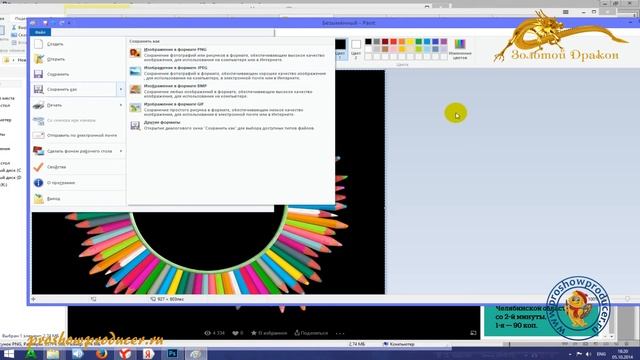Pick the red color swatch in palette

pyautogui.click(x=393, y=41)
